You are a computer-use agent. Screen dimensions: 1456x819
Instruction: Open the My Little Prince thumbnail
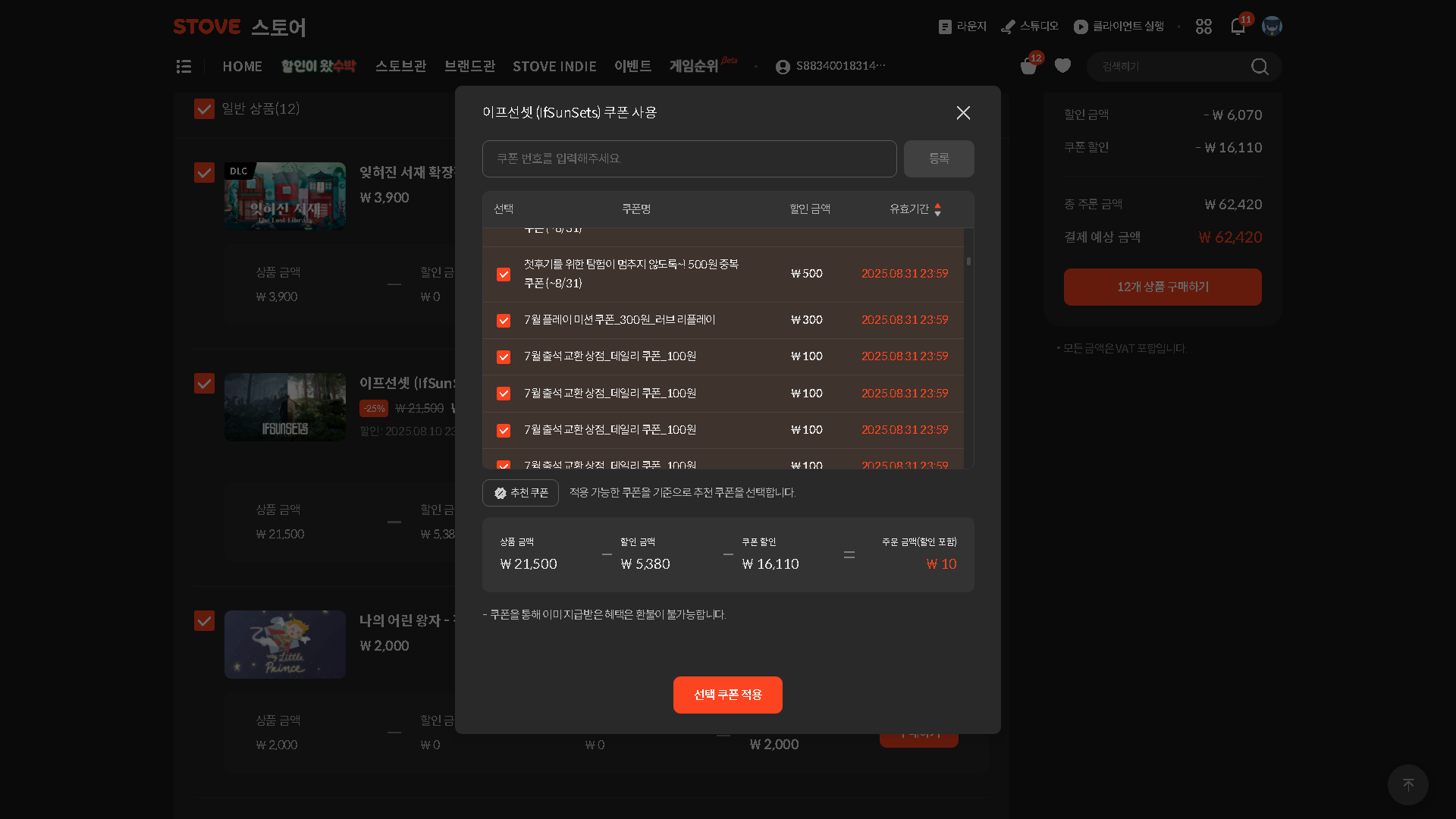coord(285,645)
